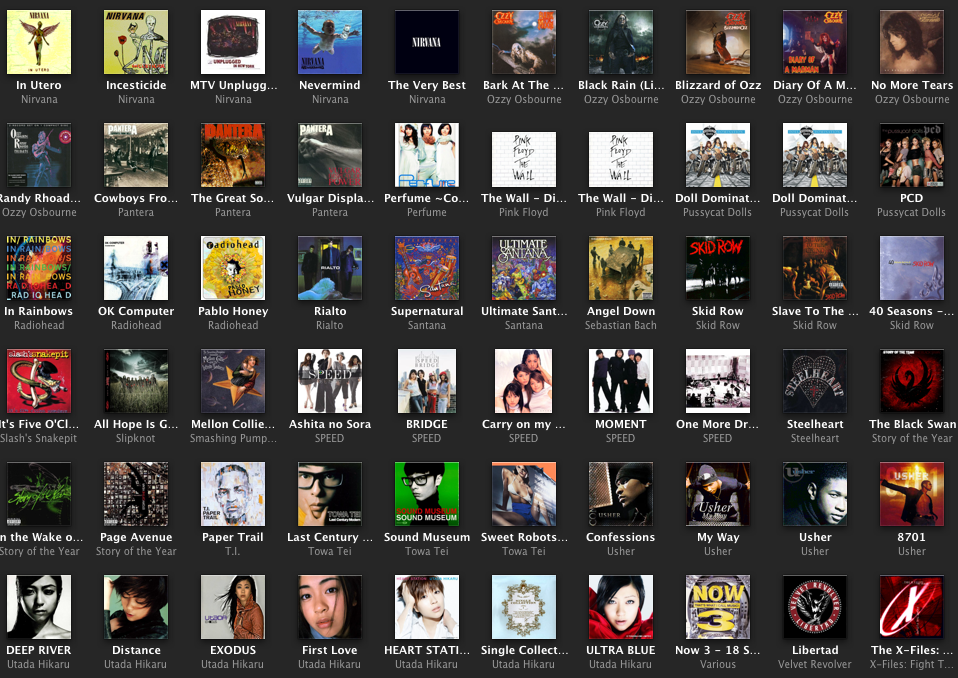Select the Carry on my way cover

point(524,381)
